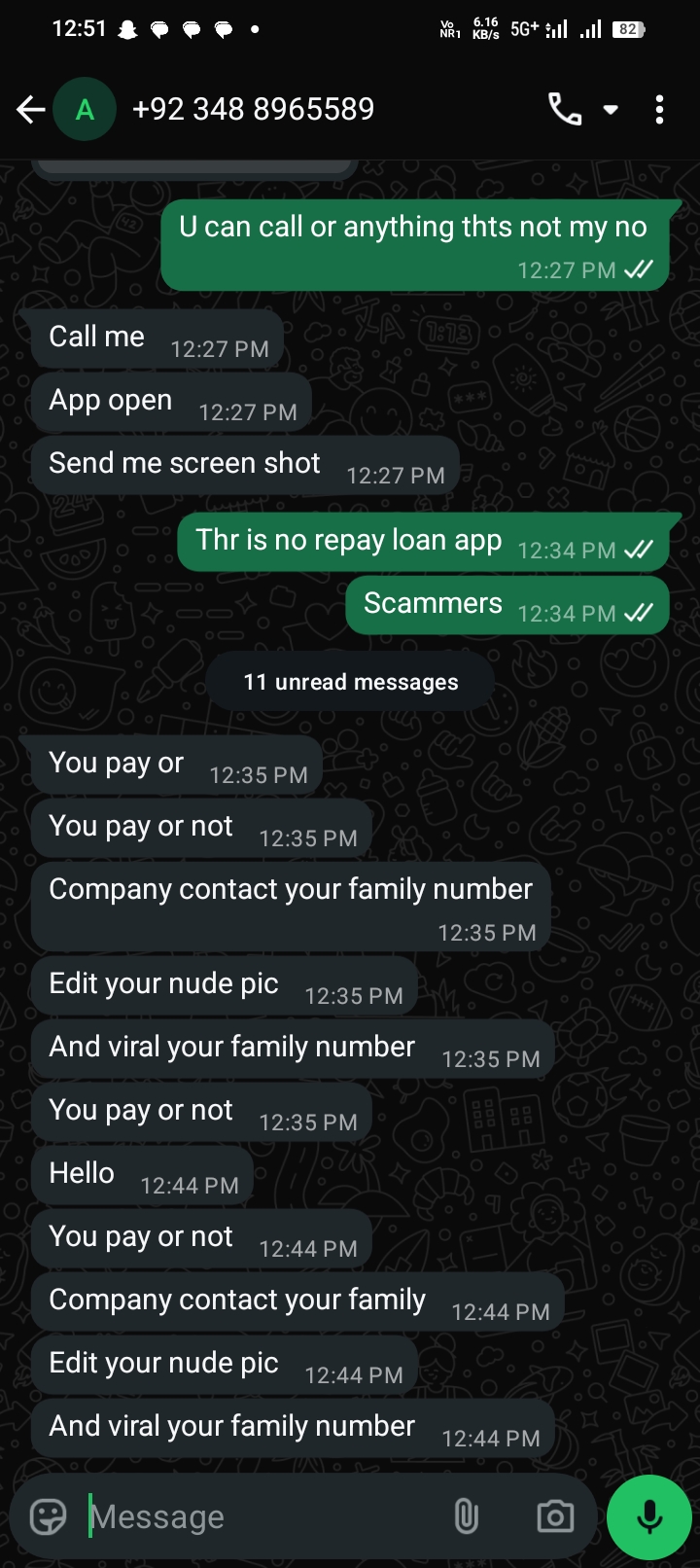Select the "Send me screen shot" message
This screenshot has height=1568, width=700.
[245, 465]
